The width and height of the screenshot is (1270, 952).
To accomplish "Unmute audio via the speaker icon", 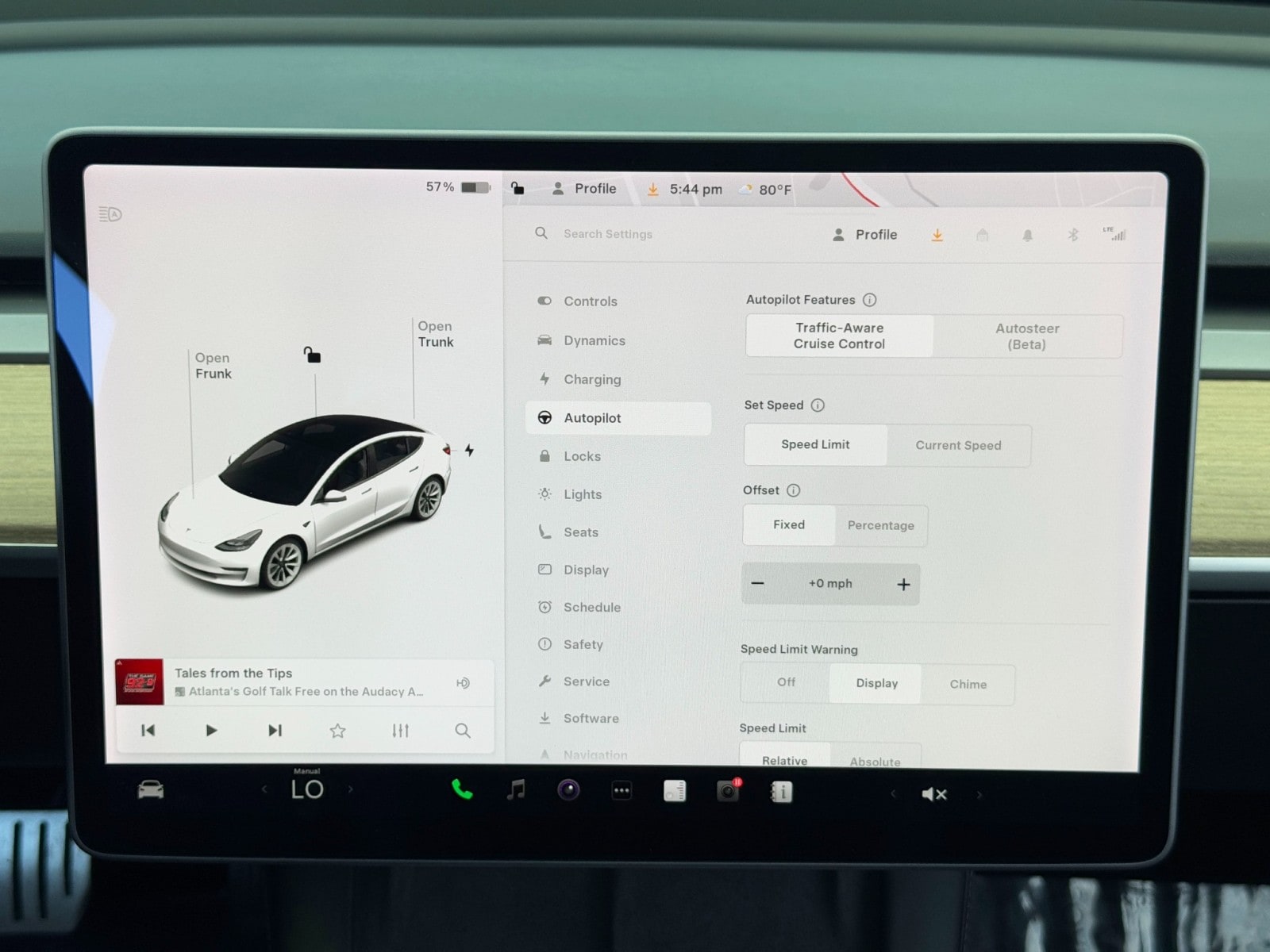I will tap(933, 794).
